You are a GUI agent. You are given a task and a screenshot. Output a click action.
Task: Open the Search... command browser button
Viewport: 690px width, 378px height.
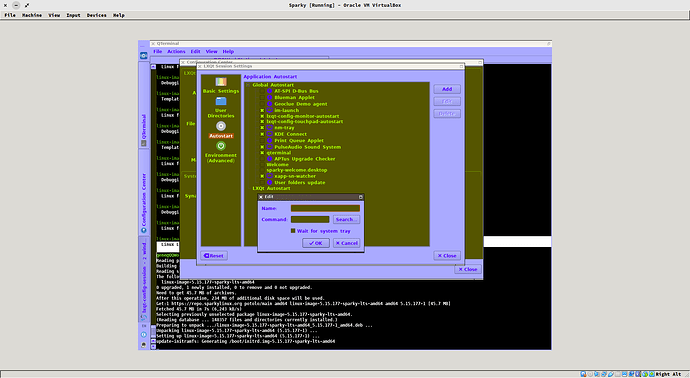346,219
